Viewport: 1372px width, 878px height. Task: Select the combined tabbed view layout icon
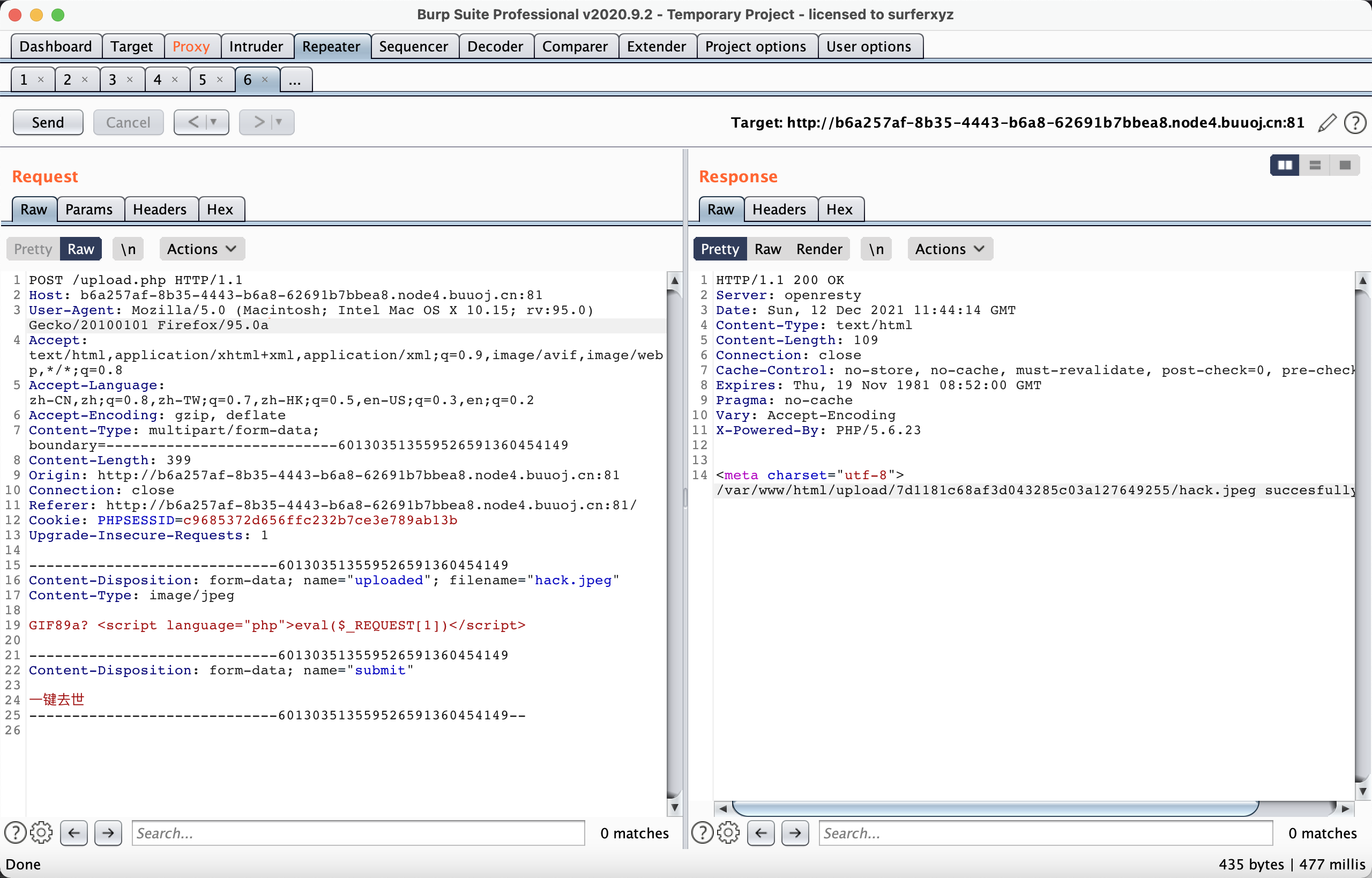(1345, 165)
